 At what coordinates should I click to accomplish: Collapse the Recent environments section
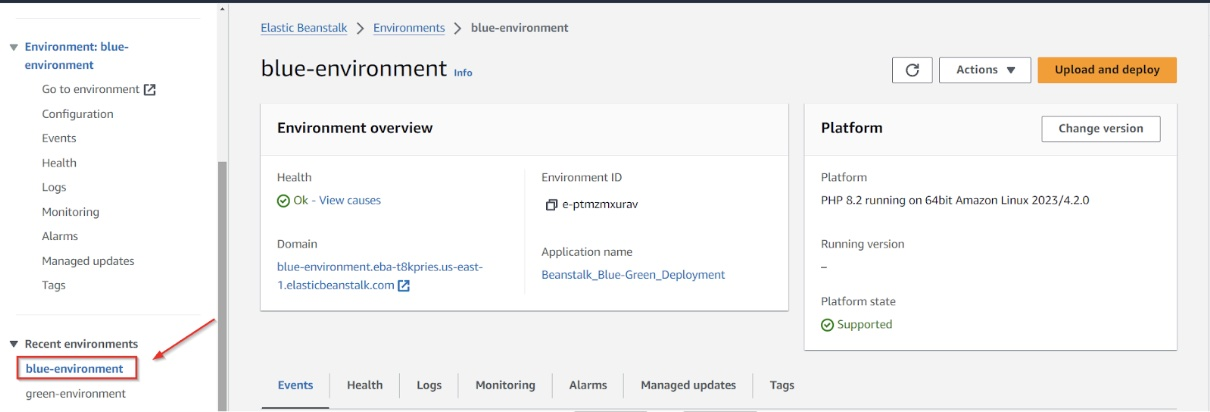pos(14,344)
